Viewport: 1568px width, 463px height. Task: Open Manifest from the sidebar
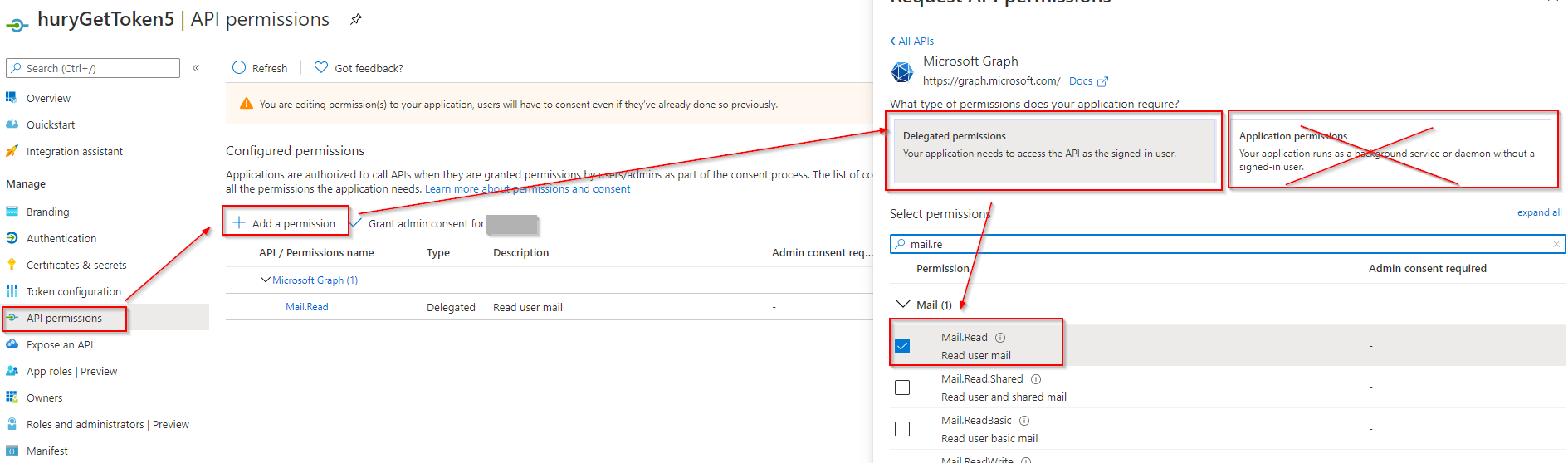pos(47,451)
